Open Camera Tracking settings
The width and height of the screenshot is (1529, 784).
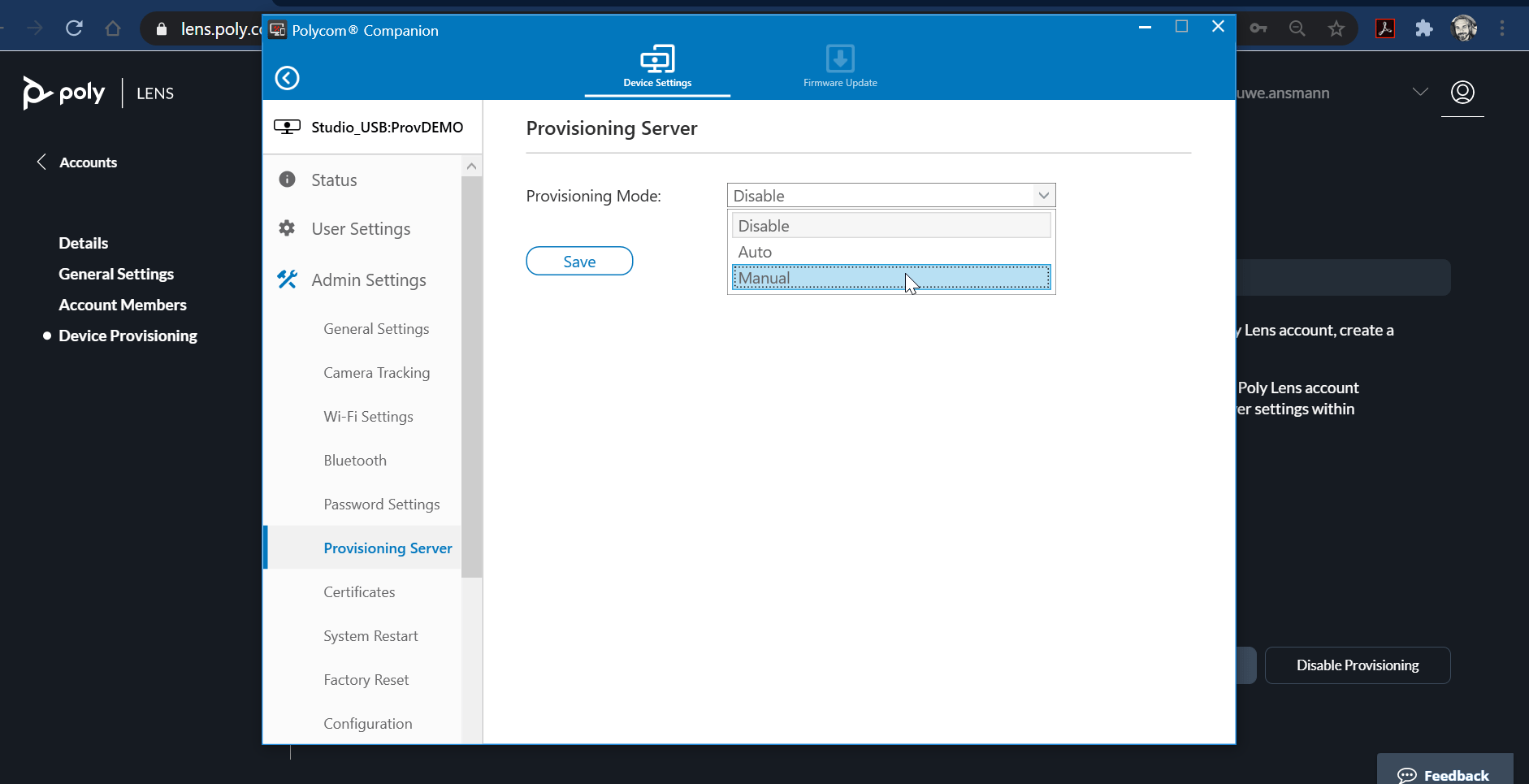click(376, 373)
